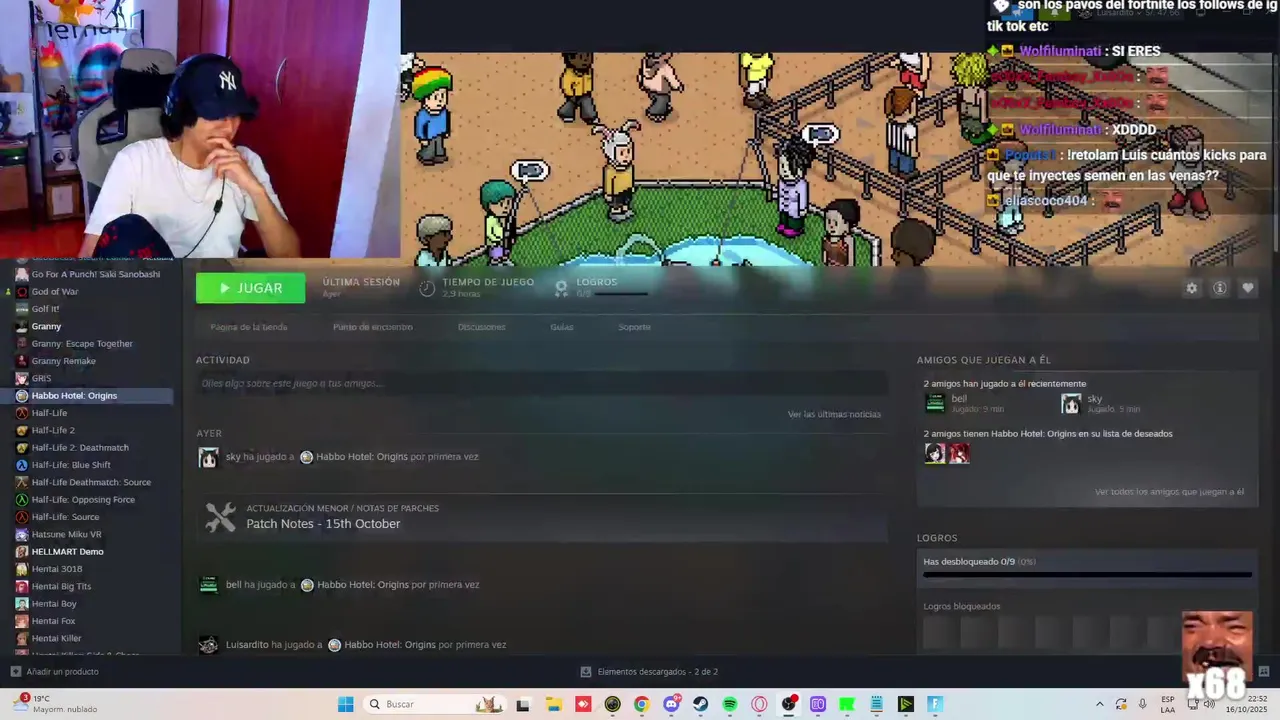1280x720 pixels.
Task: Click the achievements ribbon icon near LOGROS
Action: [561, 288]
